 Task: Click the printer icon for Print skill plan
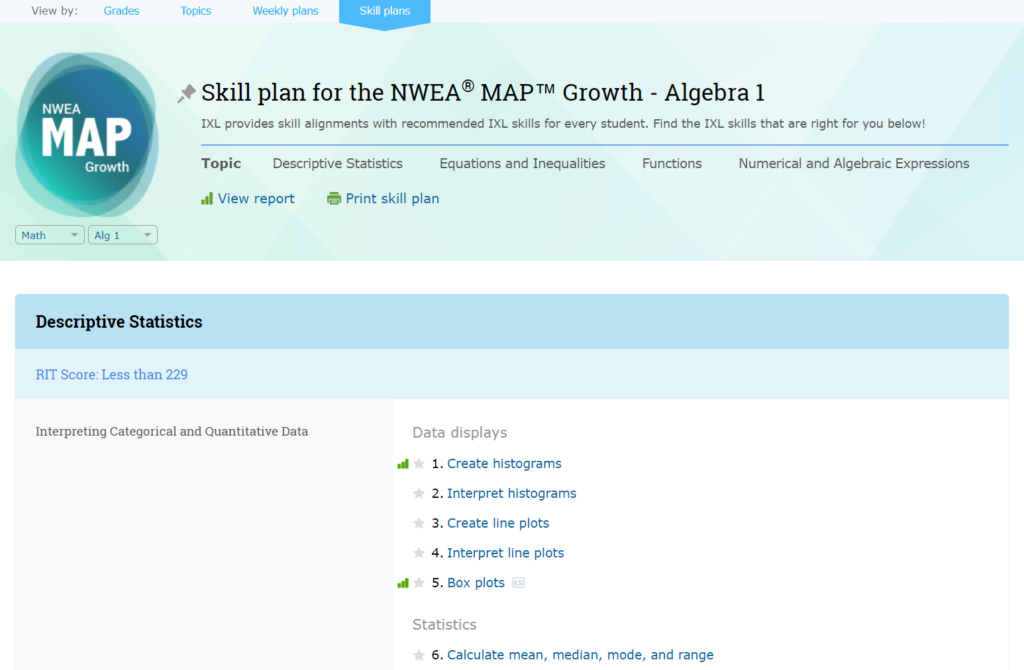coord(334,199)
